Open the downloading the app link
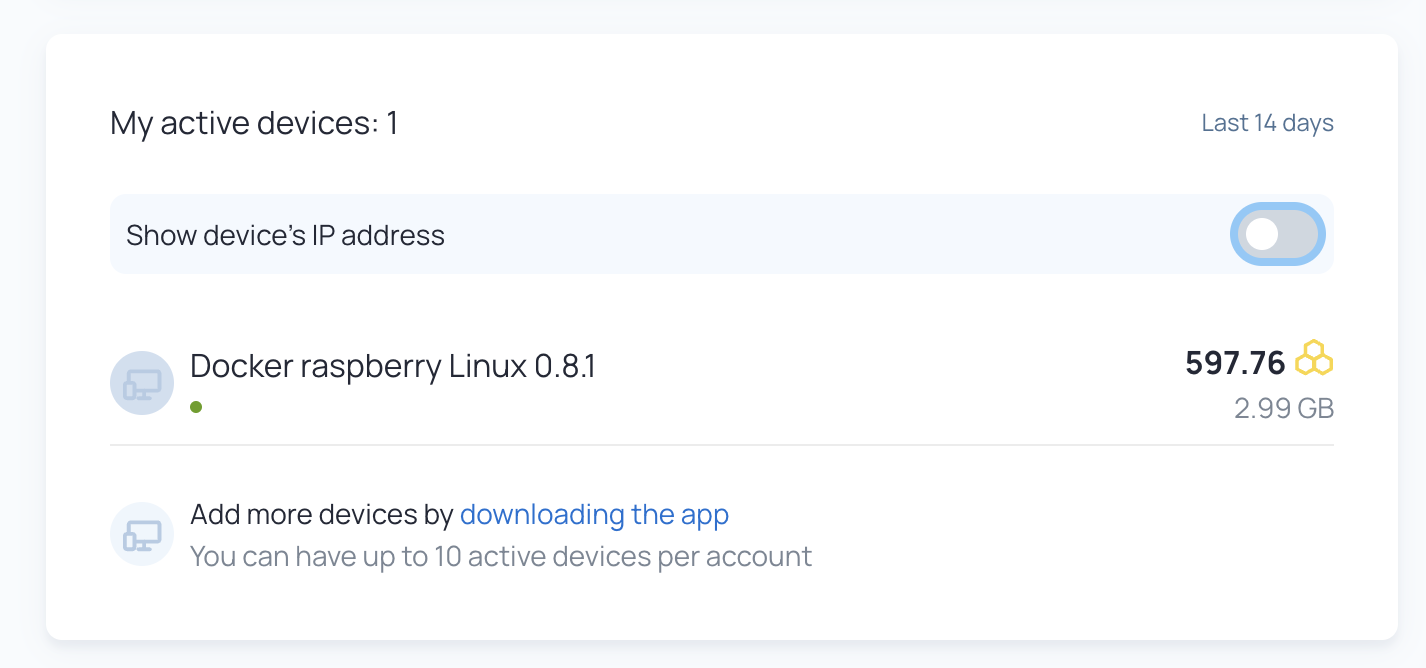 pos(594,515)
